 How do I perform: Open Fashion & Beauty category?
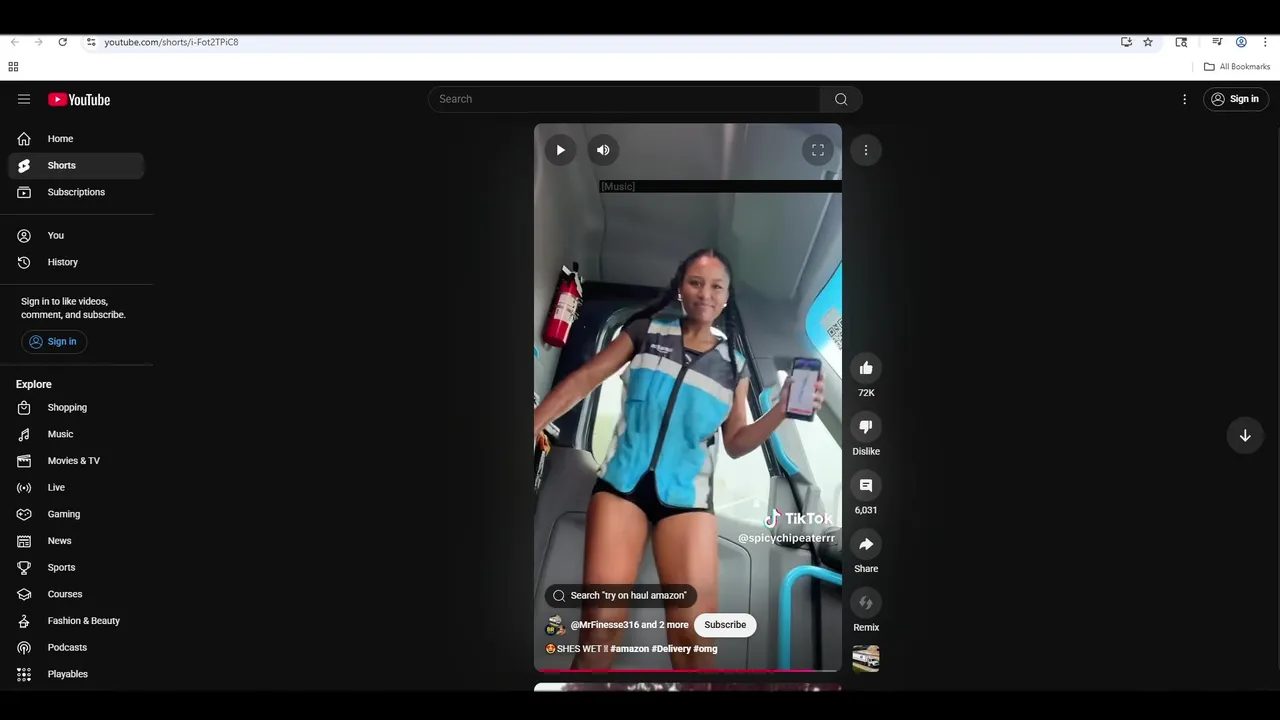tap(76, 621)
